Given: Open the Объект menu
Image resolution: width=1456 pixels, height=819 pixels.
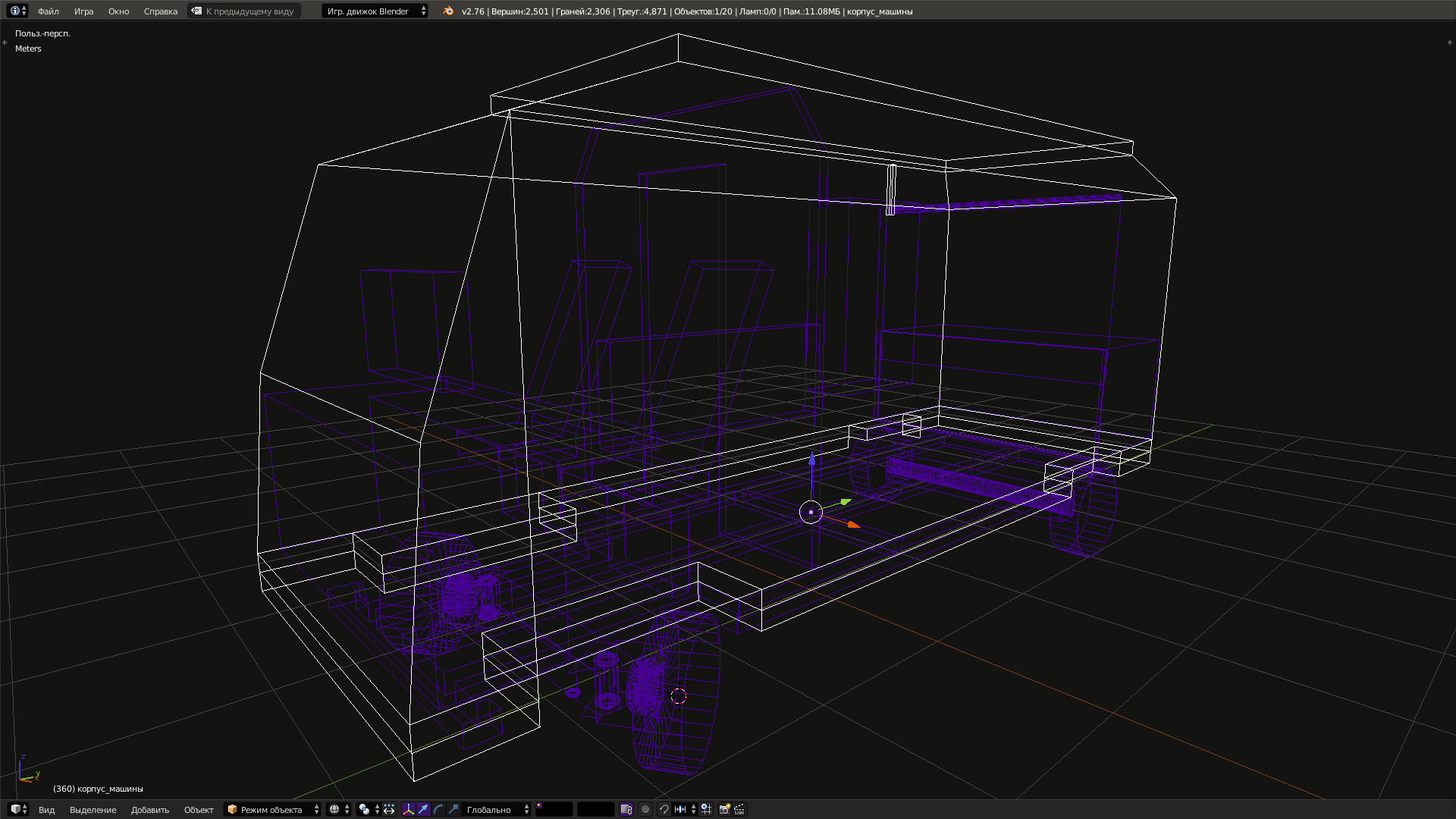Looking at the screenshot, I should pyautogui.click(x=199, y=809).
